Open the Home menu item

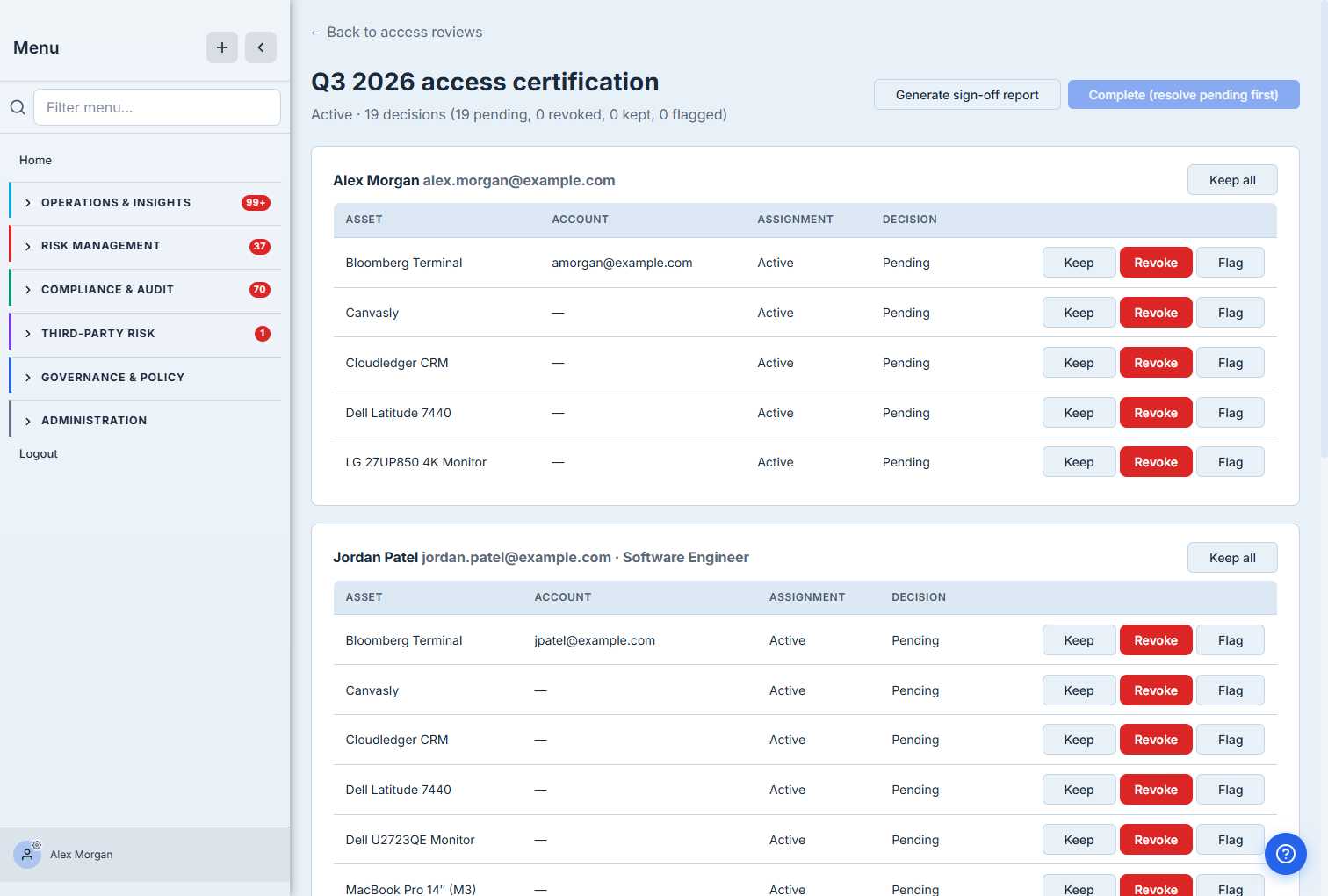pyautogui.click(x=35, y=160)
